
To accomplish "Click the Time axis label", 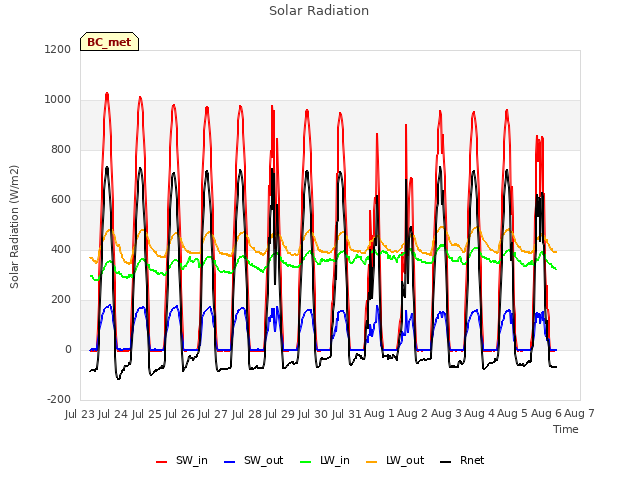I will [566, 429].
